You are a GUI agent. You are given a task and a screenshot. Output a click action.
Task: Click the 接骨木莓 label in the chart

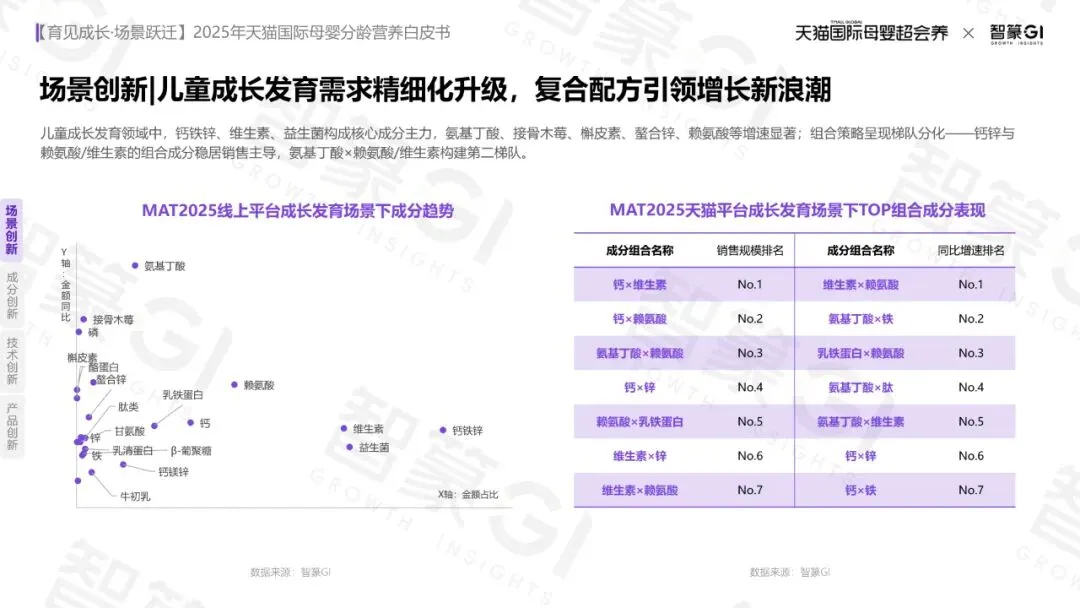point(113,319)
